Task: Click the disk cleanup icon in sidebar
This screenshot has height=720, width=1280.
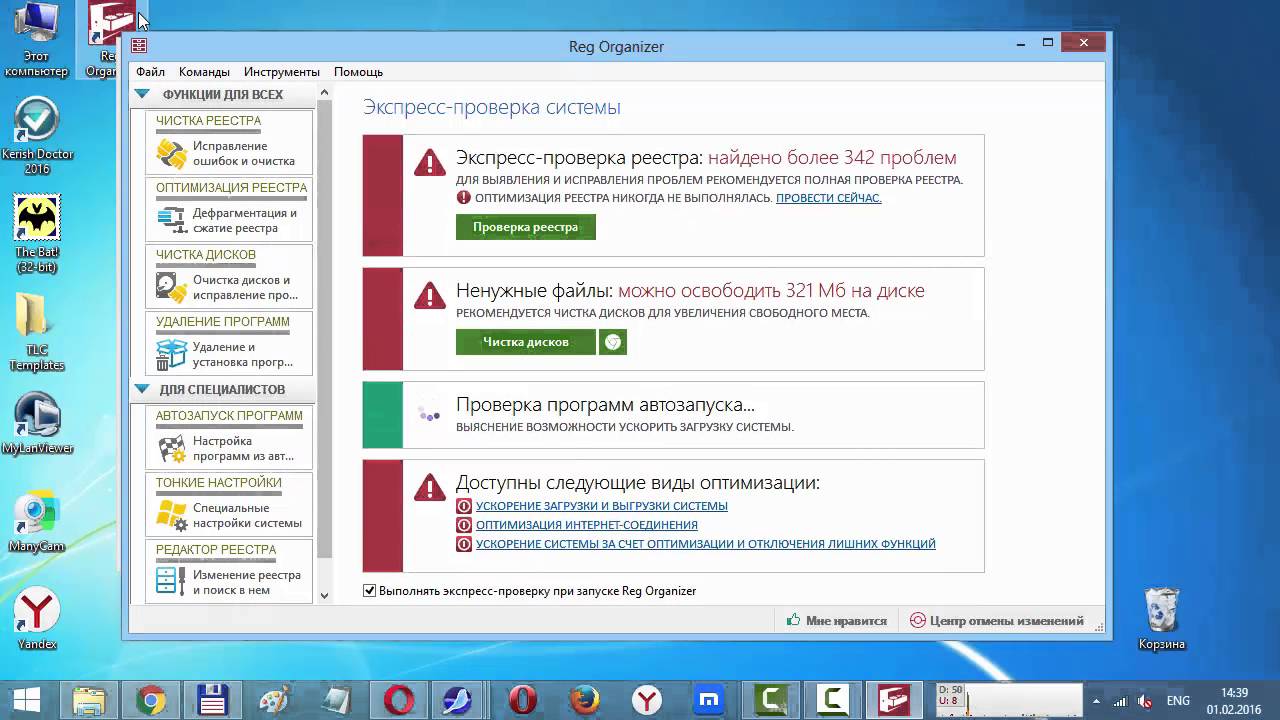Action: tap(172, 287)
